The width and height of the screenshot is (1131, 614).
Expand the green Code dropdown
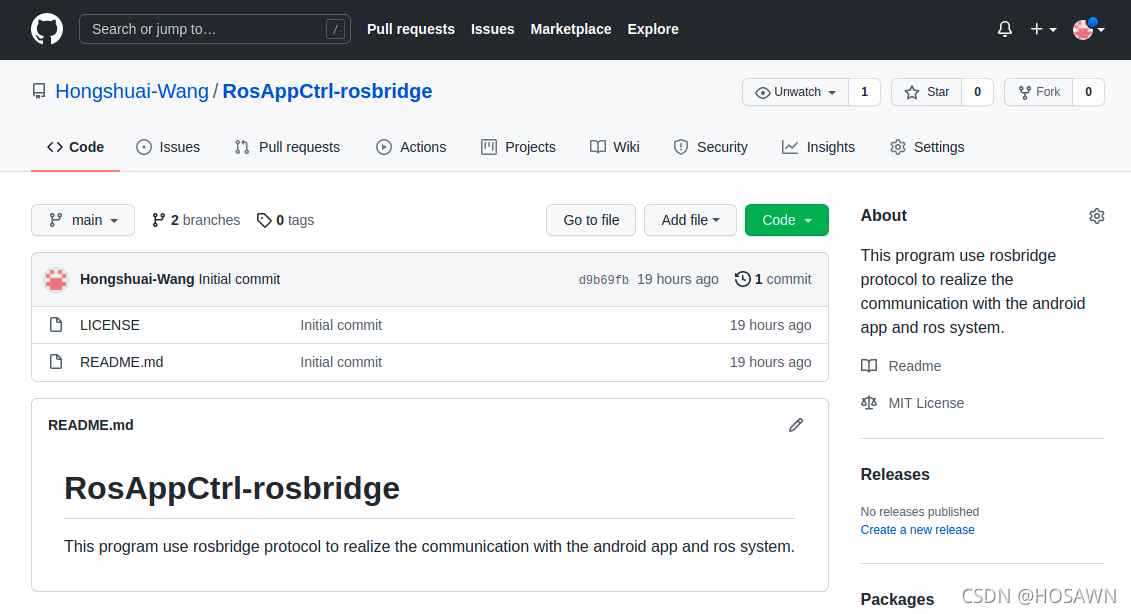[x=787, y=220]
